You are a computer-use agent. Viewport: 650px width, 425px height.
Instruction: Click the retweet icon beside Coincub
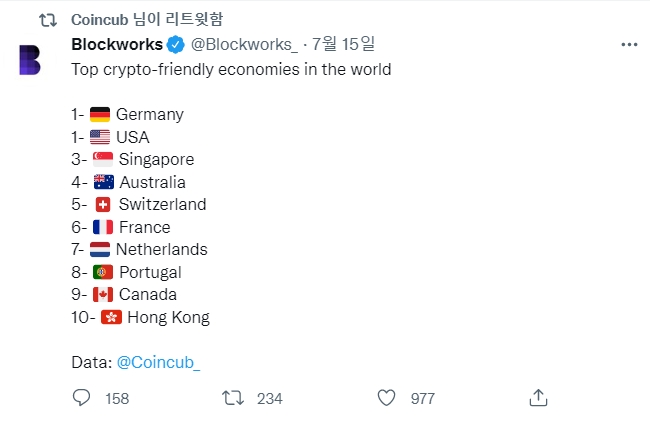point(46,19)
